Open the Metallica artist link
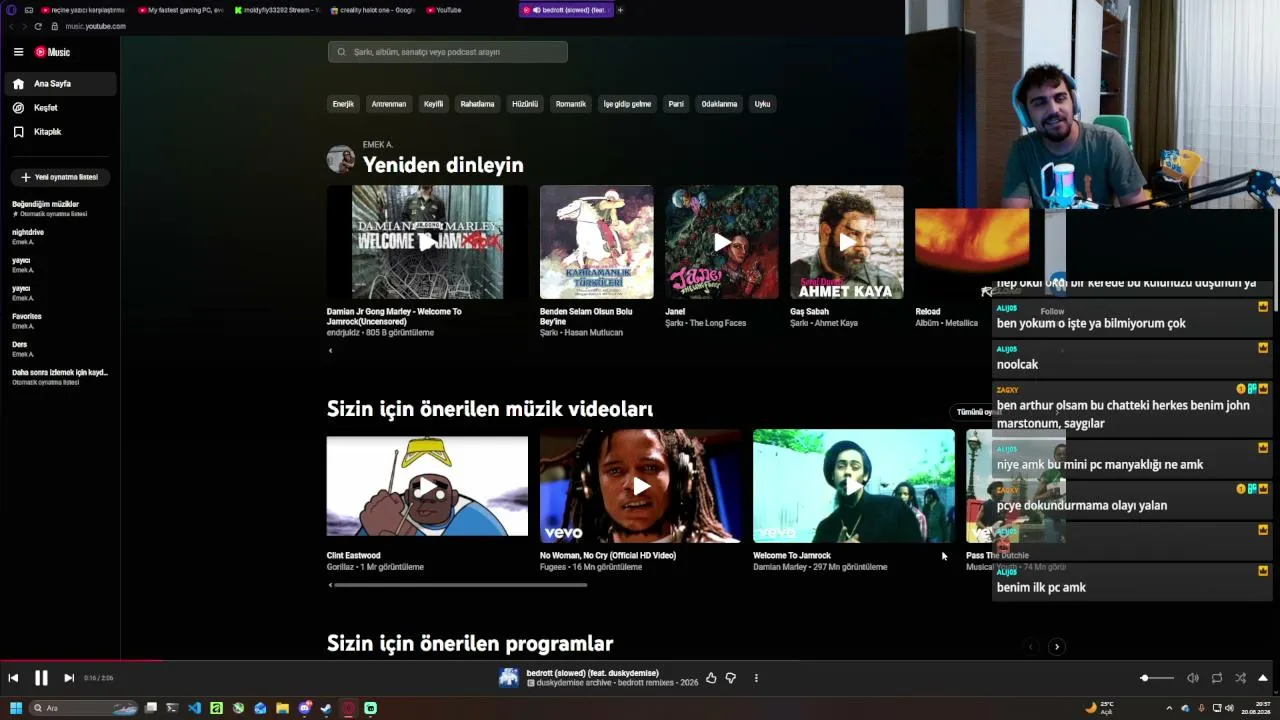Viewport: 1280px width, 720px height. [961, 323]
